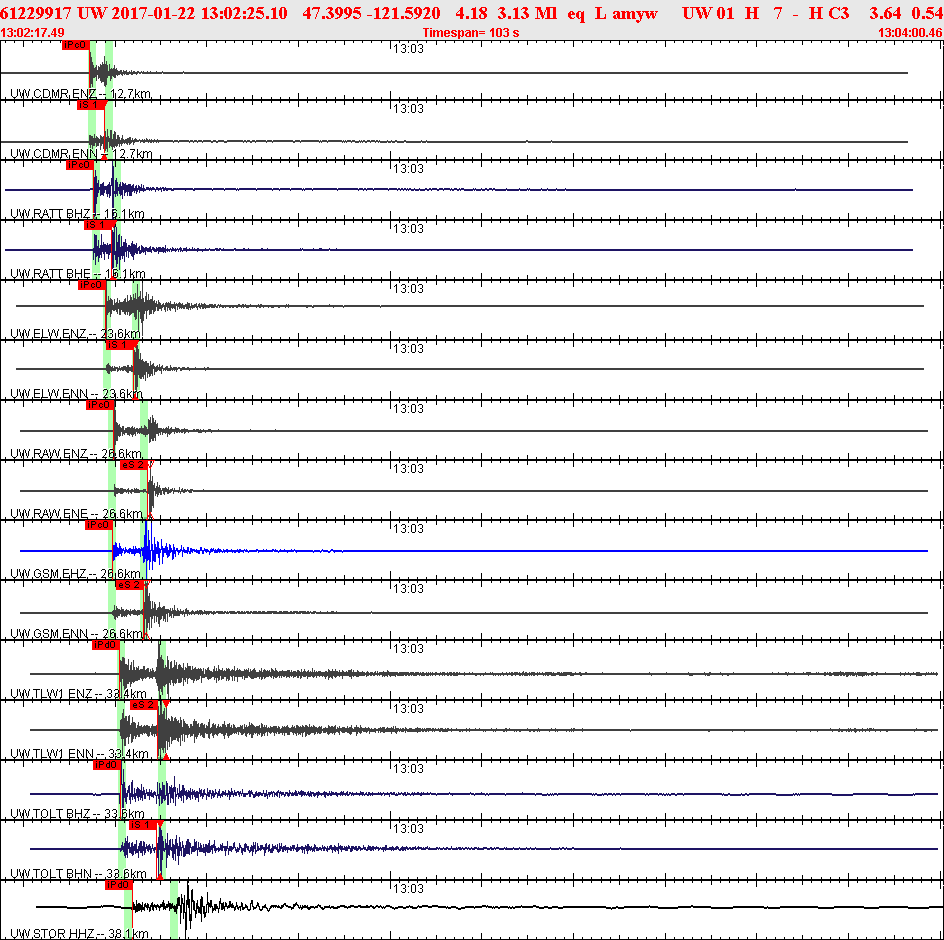This screenshot has width=944, height=940.
Task: Click the iS 1 pick flag on RATT BHE trace
Action: click(99, 225)
